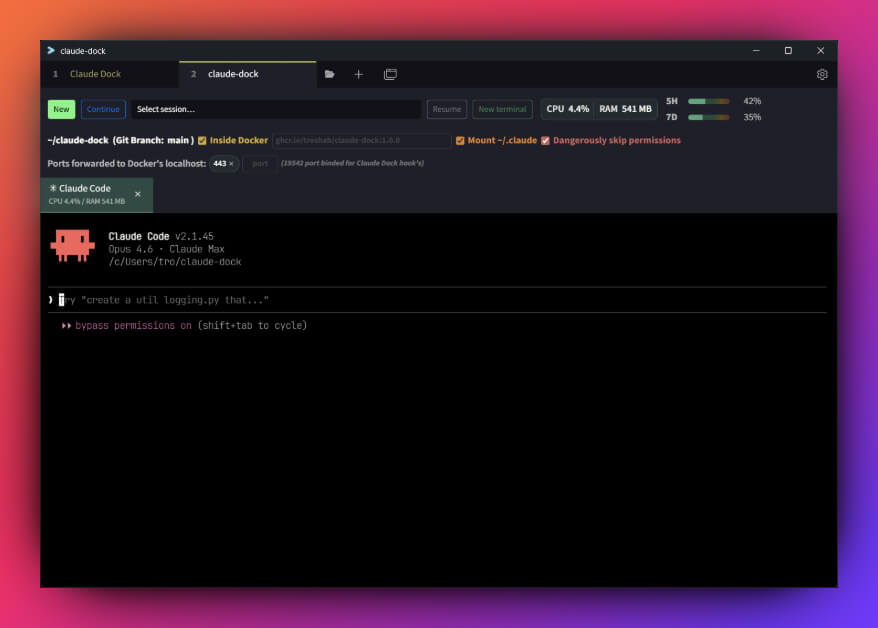
Task: Click the Continue button
Action: (x=103, y=109)
